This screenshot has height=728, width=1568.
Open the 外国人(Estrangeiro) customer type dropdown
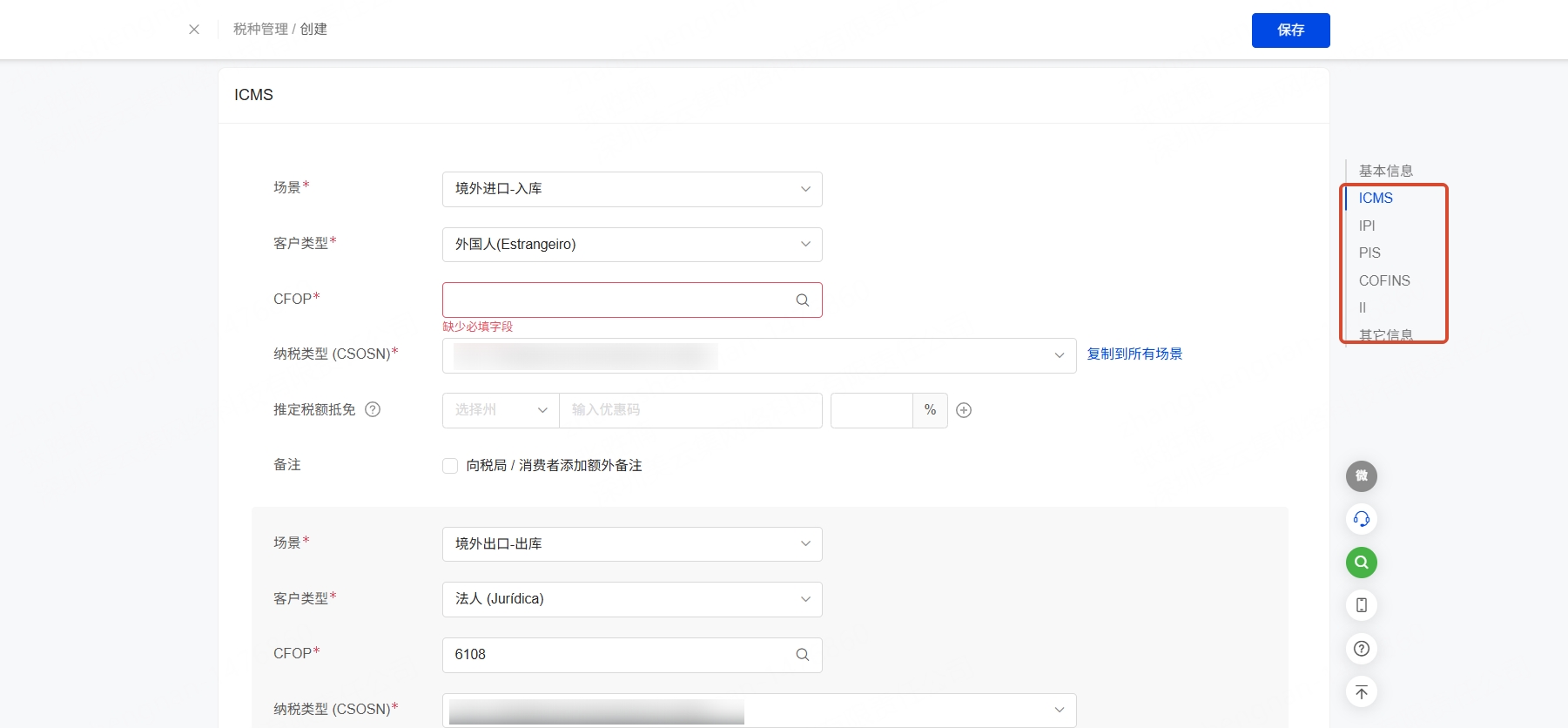[632, 245]
